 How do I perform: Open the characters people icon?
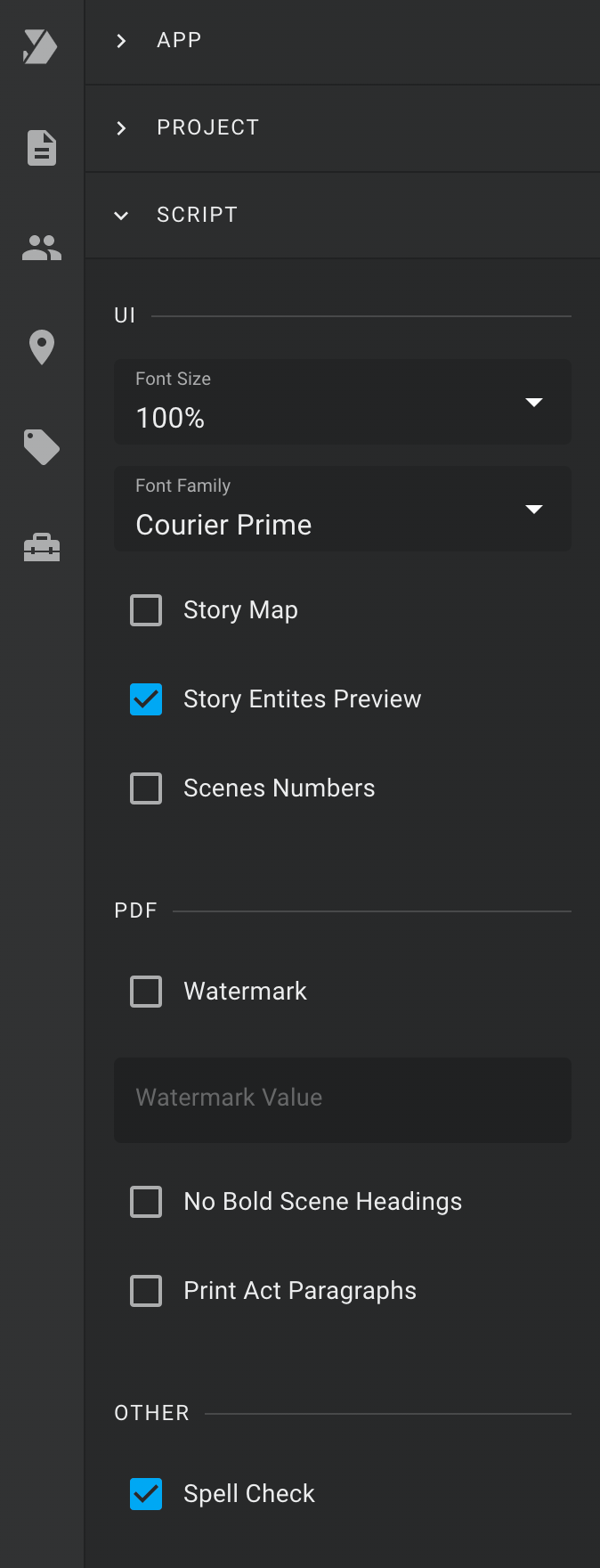pos(42,248)
